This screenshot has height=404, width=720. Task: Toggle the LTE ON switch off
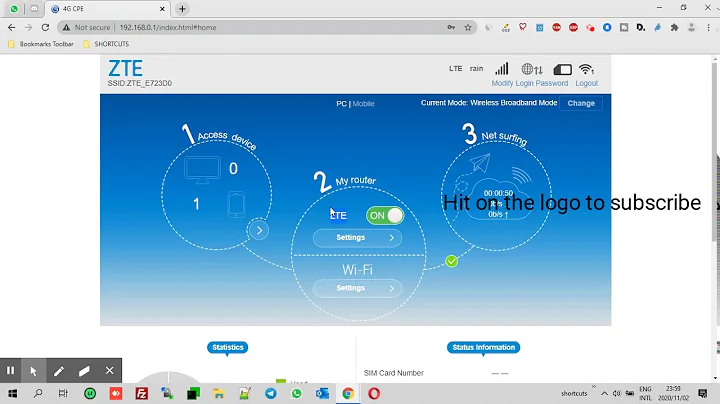pyautogui.click(x=385, y=215)
